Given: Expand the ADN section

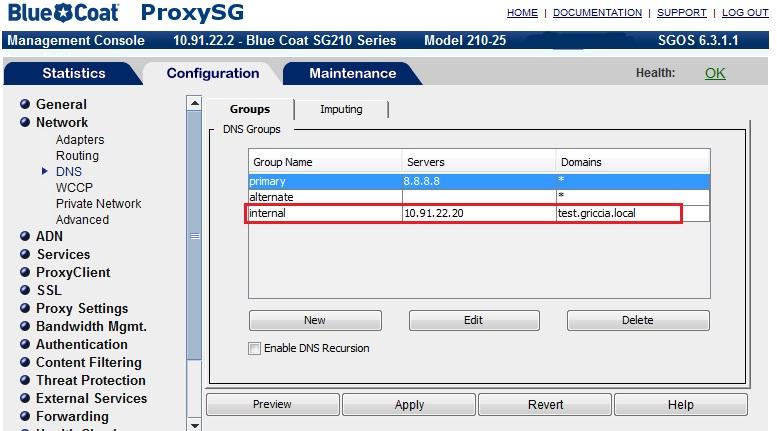Looking at the screenshot, I should 49,236.
